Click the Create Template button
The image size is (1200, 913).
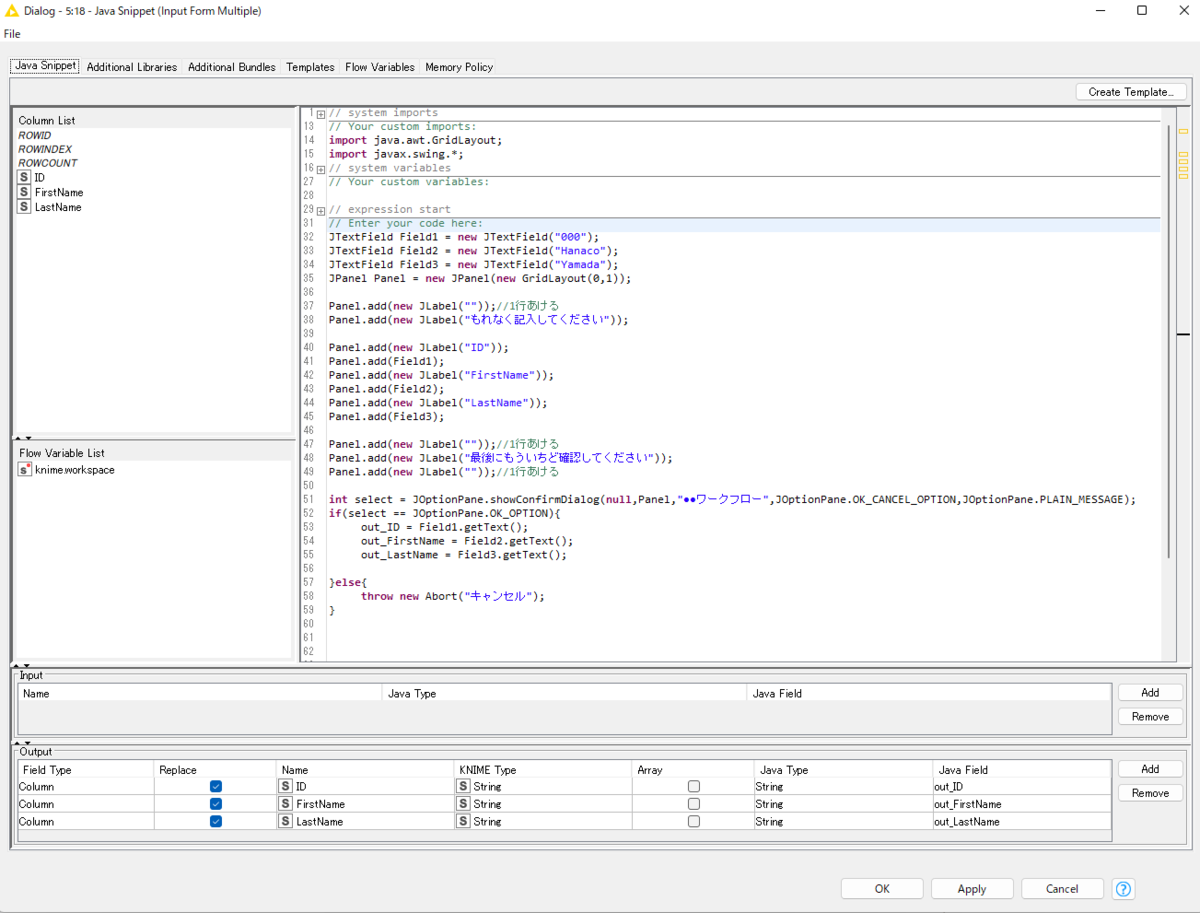pos(1130,91)
